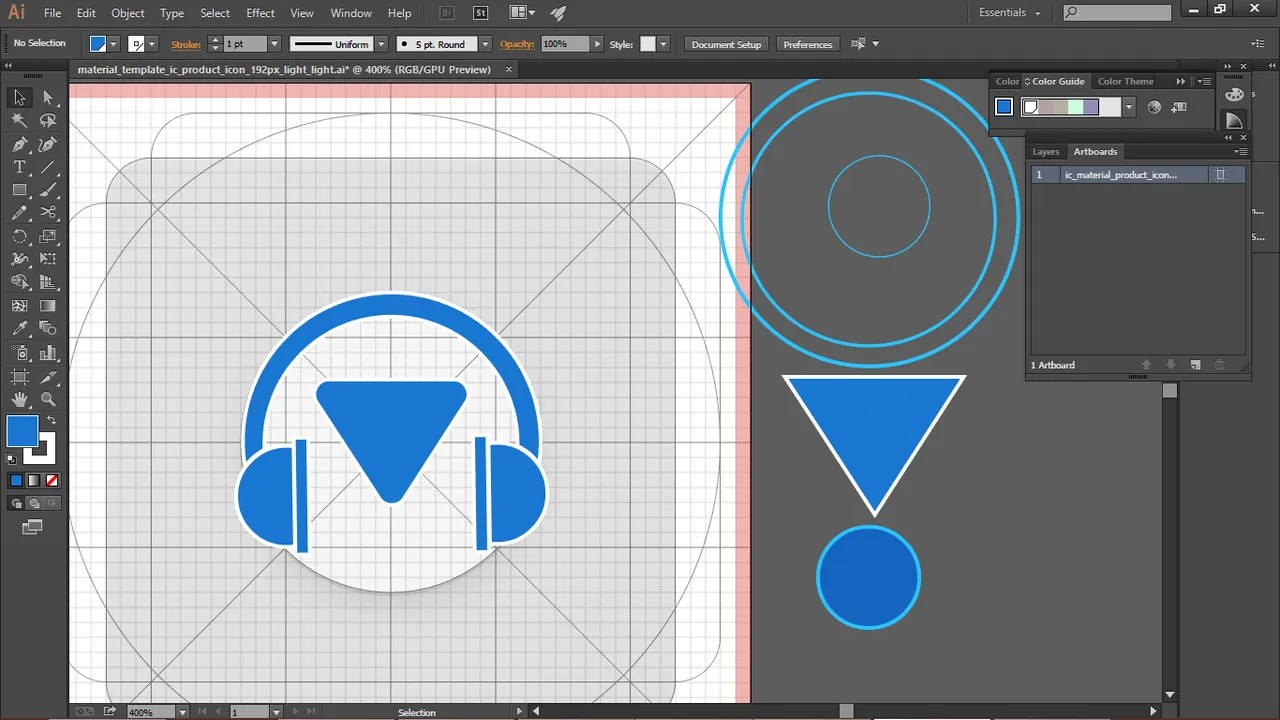Open Adobe Bridge from the Br icon
1280x720 pixels.
[449, 13]
